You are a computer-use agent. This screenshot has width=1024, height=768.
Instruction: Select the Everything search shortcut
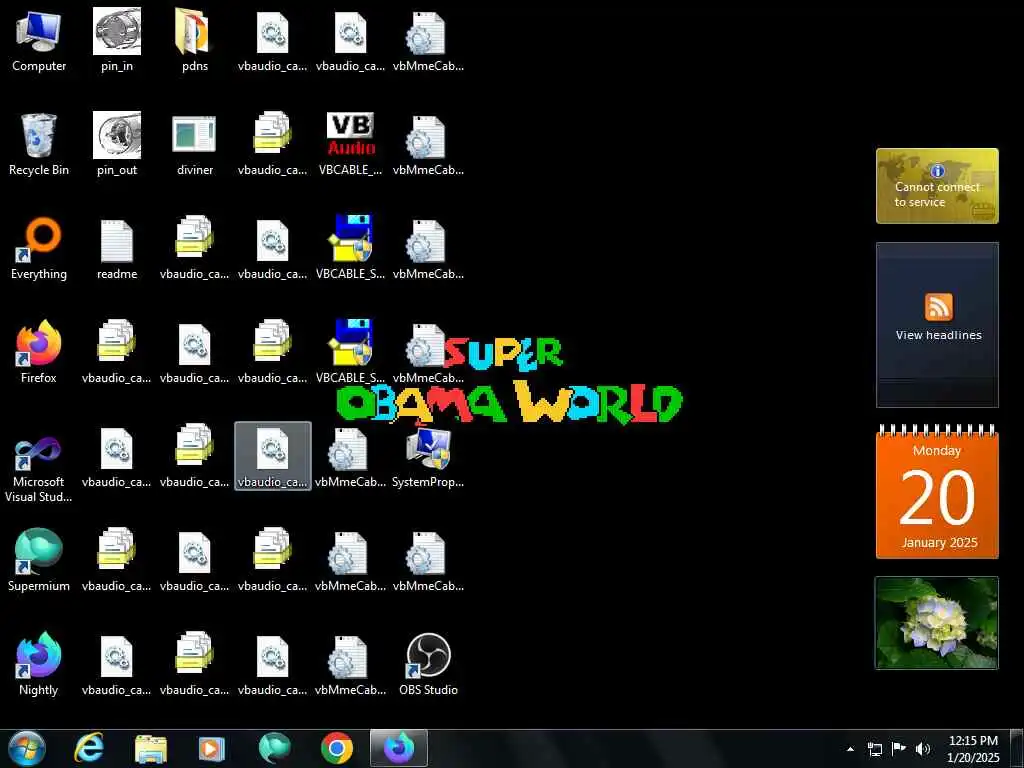pos(39,249)
